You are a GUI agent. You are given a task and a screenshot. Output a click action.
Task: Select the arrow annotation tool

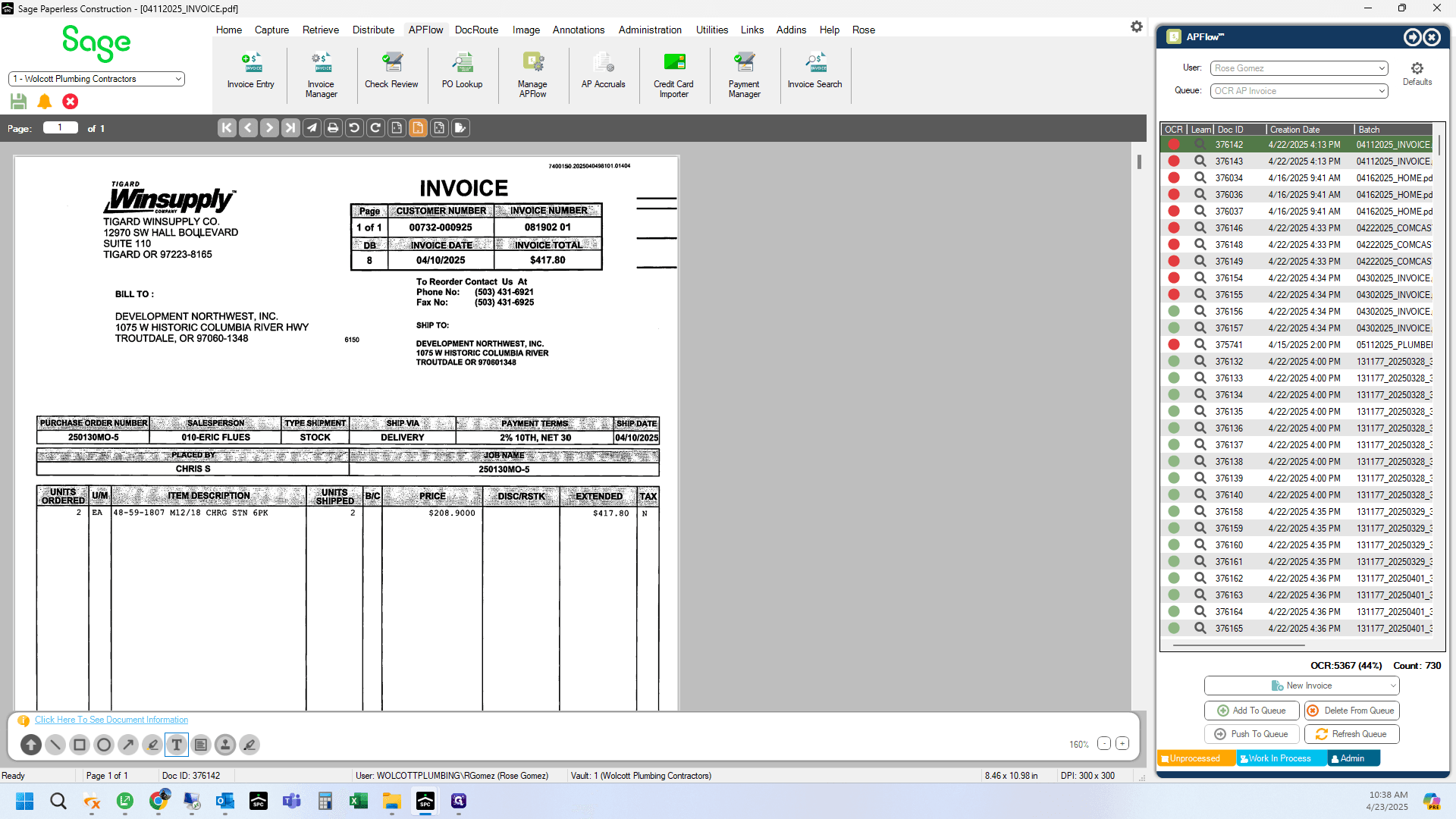[x=128, y=745]
